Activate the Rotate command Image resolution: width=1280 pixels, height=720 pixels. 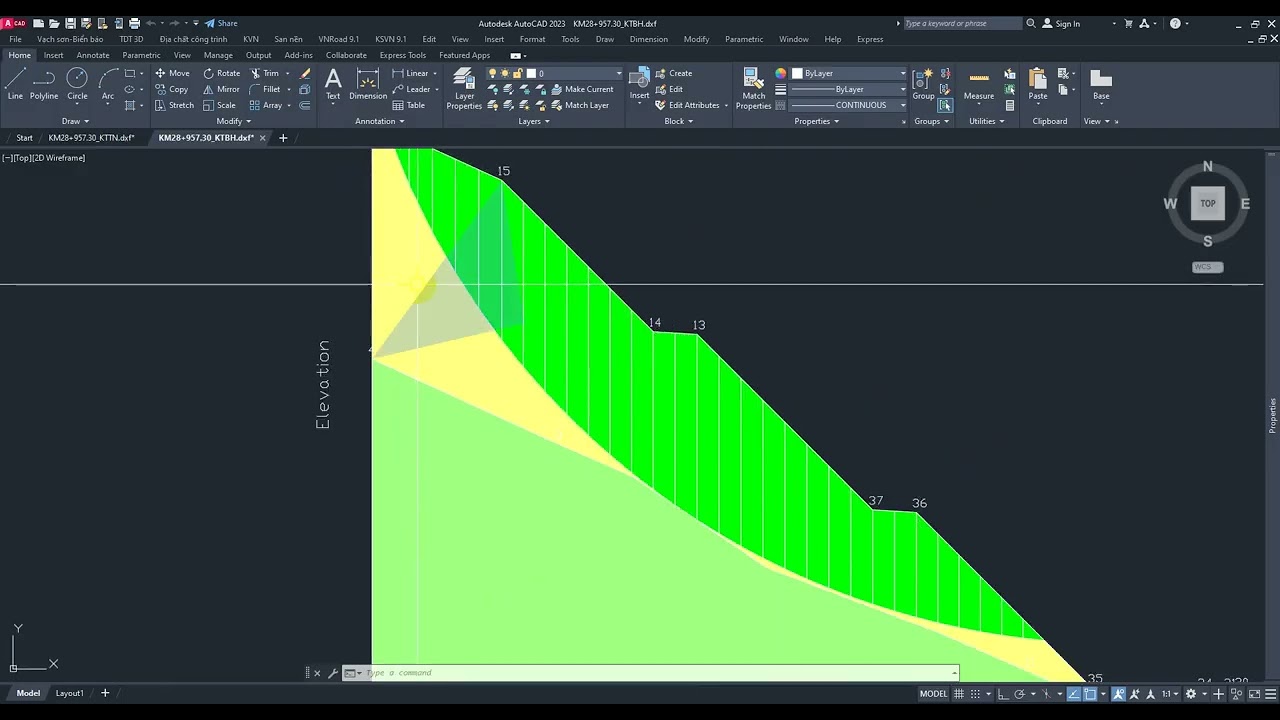221,73
